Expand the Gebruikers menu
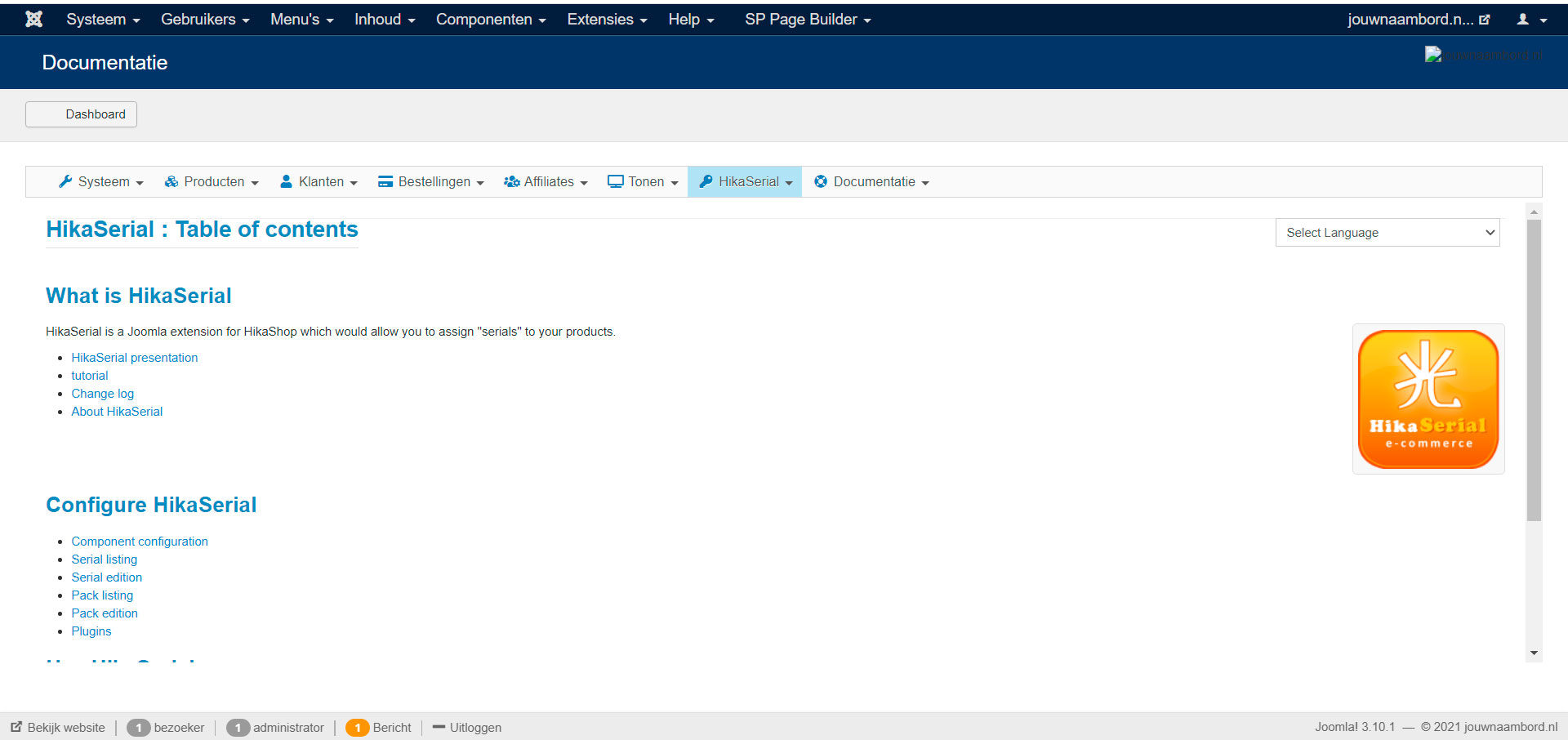Screen dimensions: 1568x740 [x=205, y=19]
